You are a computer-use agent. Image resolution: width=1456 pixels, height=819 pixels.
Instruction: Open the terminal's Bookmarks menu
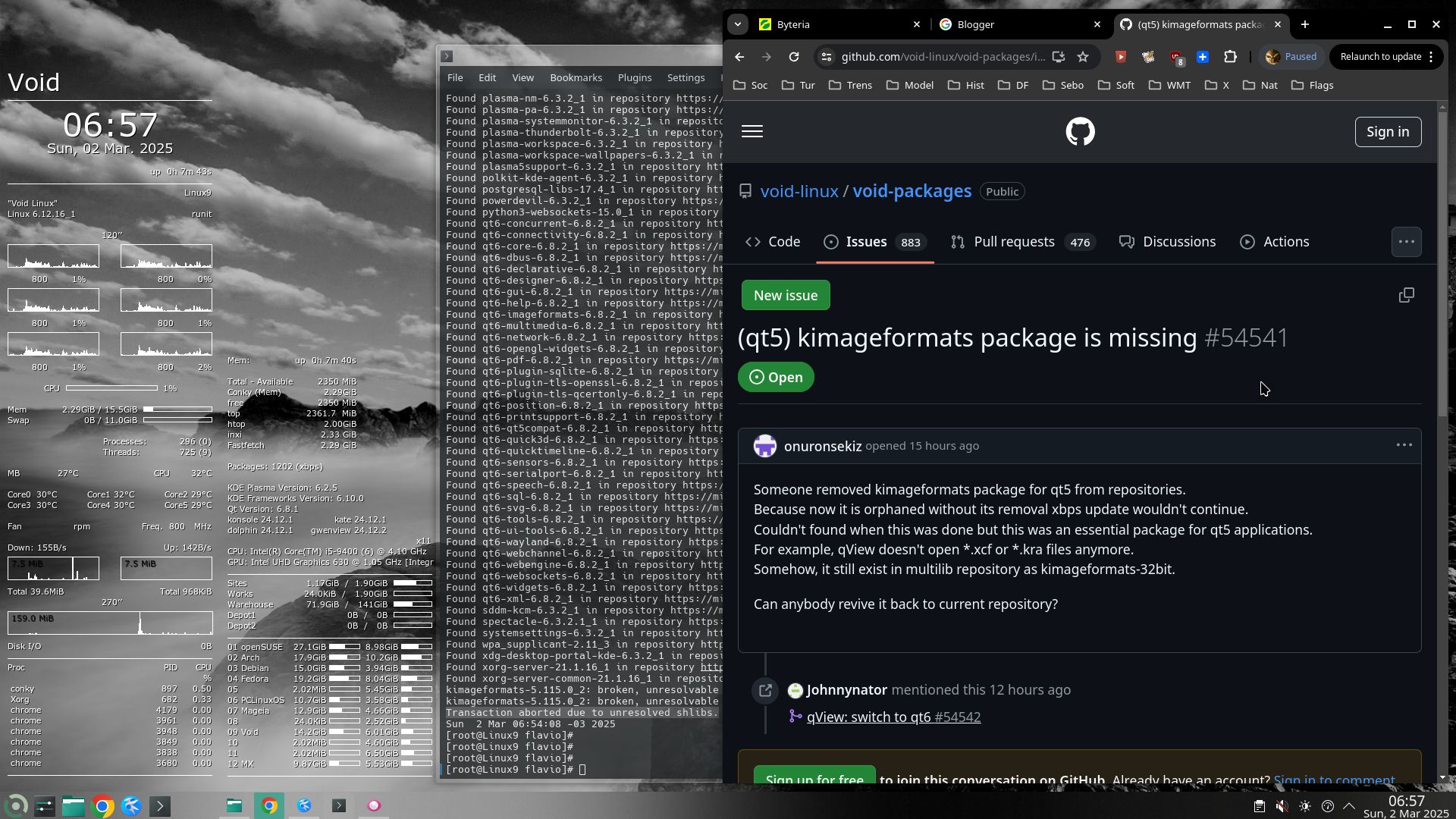[576, 77]
